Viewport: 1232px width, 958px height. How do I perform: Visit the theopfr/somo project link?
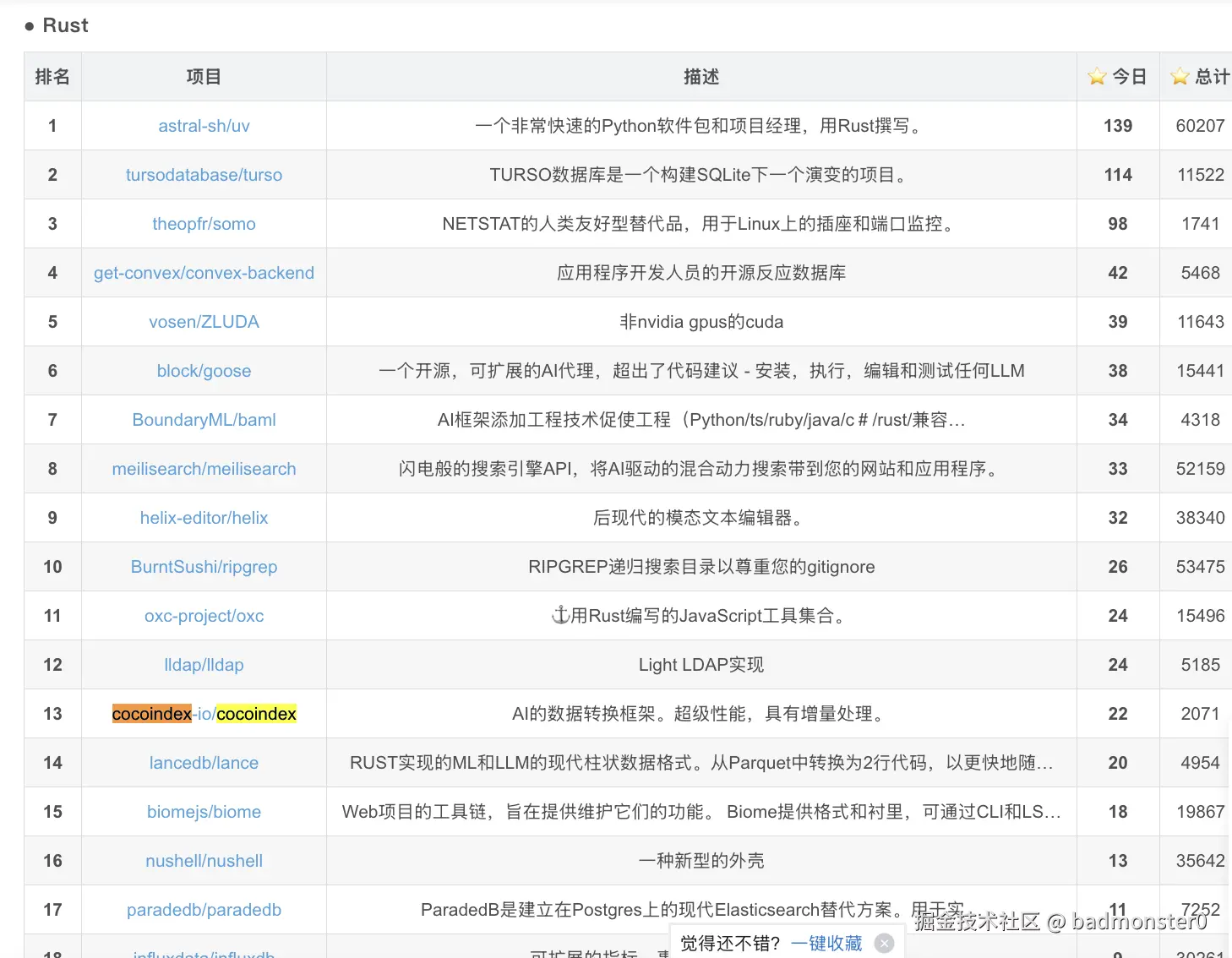click(204, 224)
